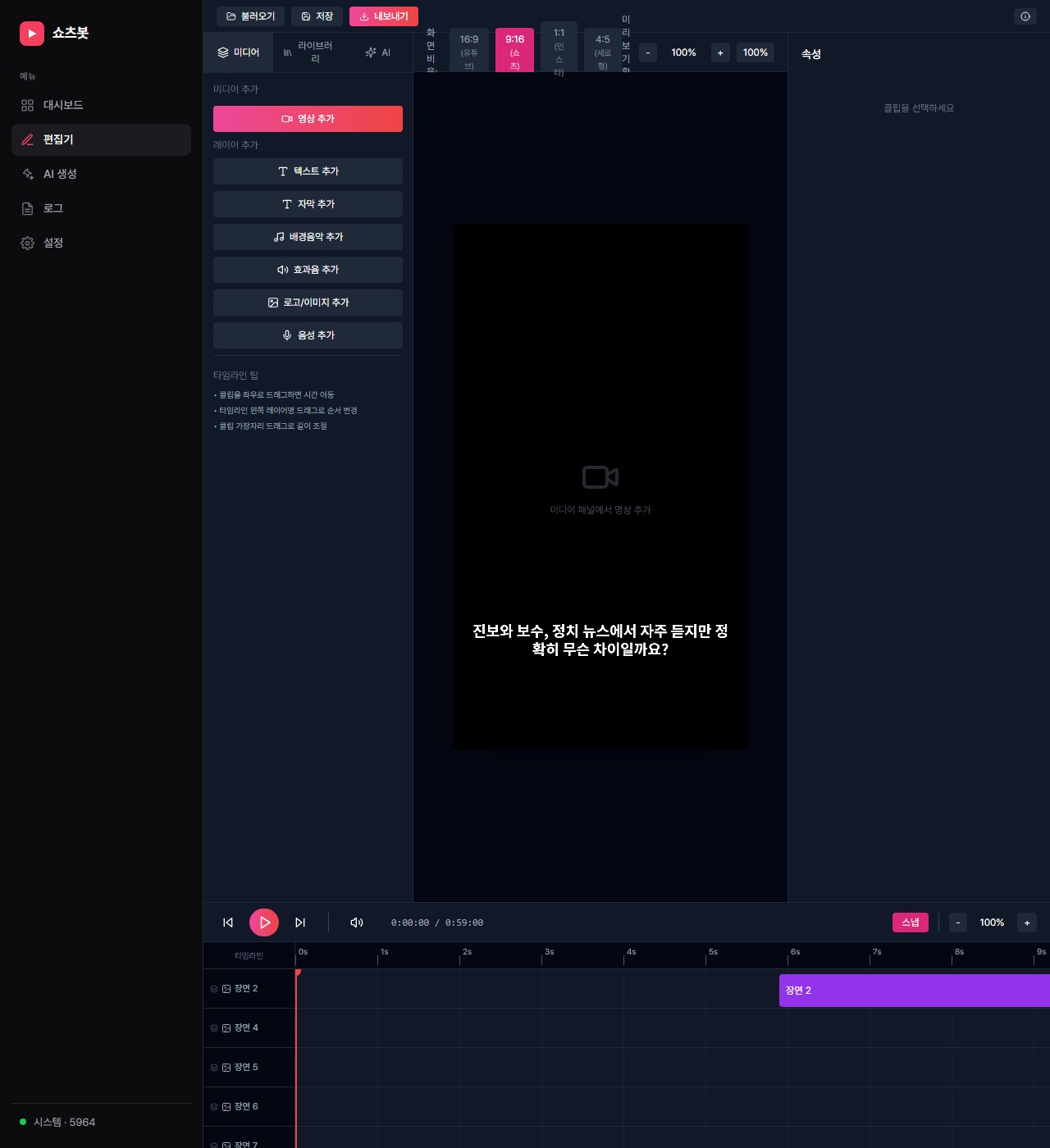Viewport: 1050px width, 1148px height.
Task: Start playback with the pink play button
Action: (264, 922)
